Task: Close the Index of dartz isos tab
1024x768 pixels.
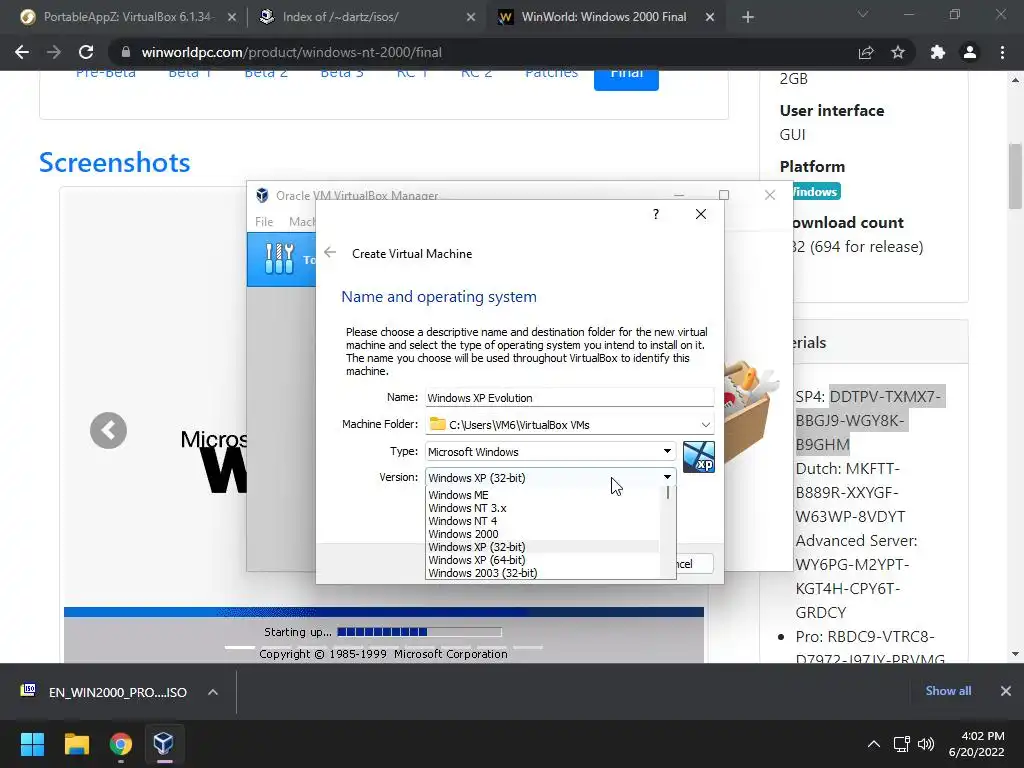Action: tap(470, 17)
